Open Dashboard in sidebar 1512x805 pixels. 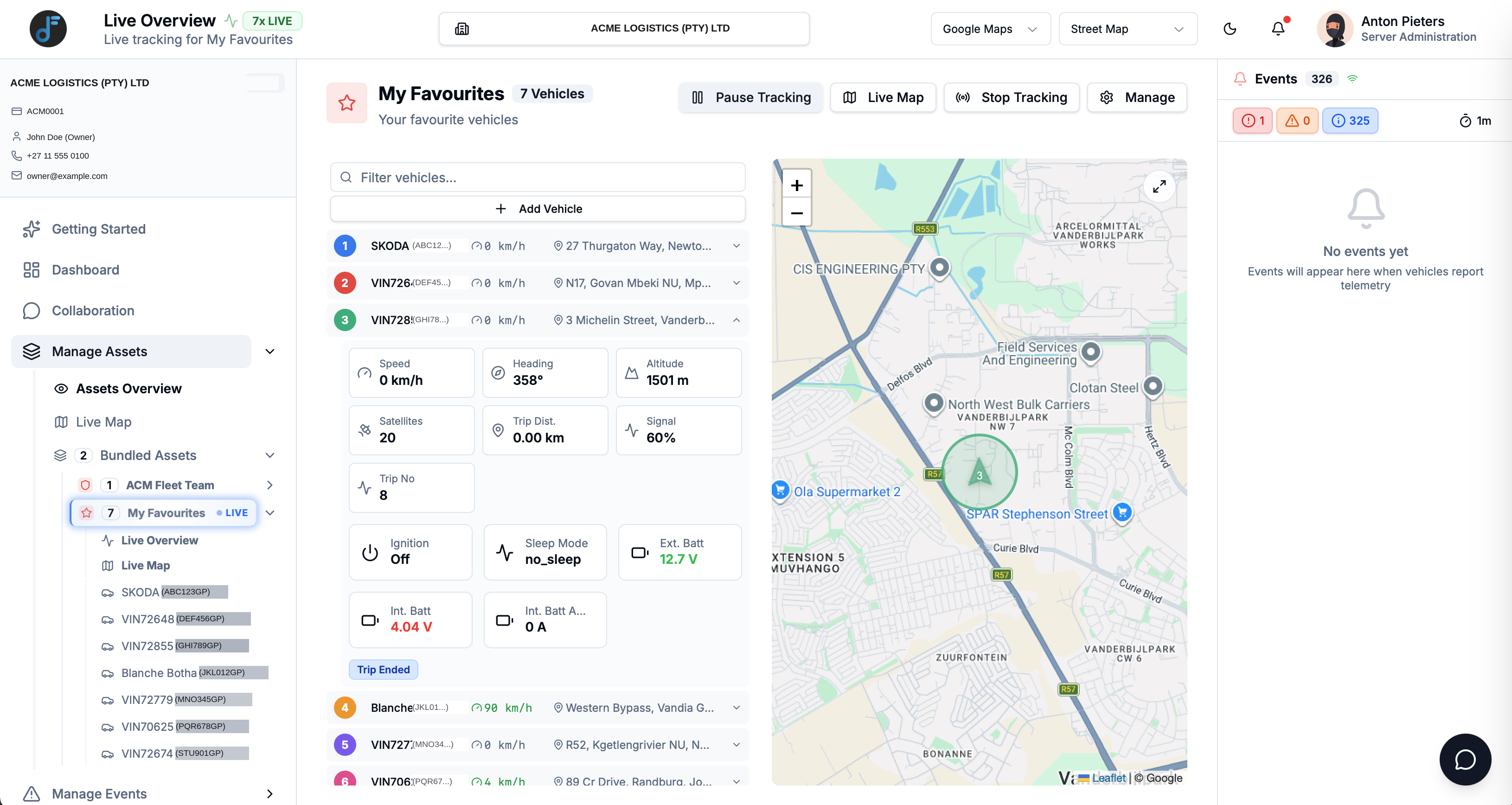[x=85, y=270]
